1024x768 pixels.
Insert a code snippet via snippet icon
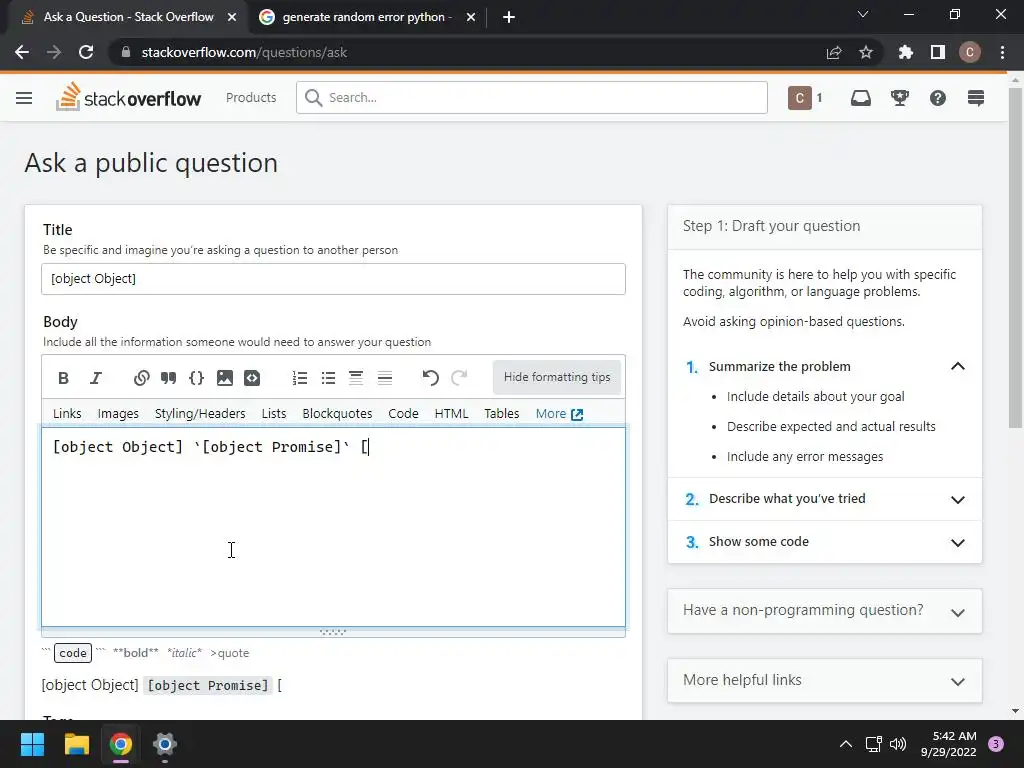click(x=252, y=377)
